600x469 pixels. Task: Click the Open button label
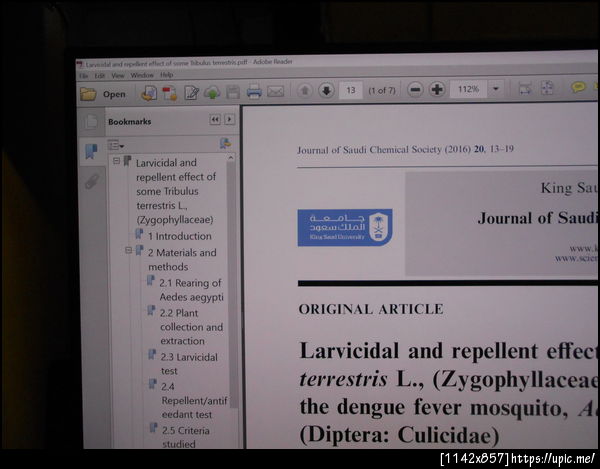click(114, 94)
